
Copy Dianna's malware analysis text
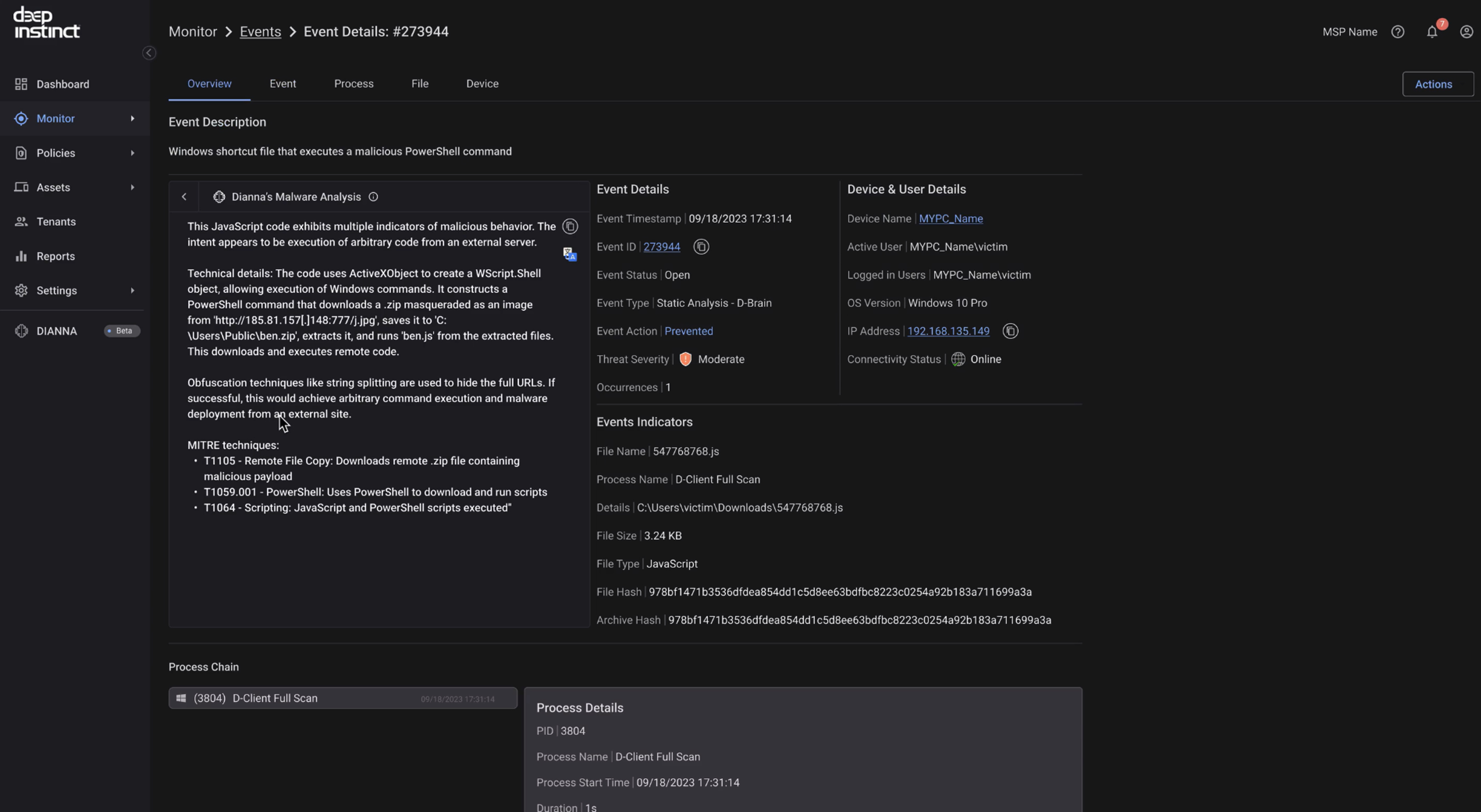point(570,227)
